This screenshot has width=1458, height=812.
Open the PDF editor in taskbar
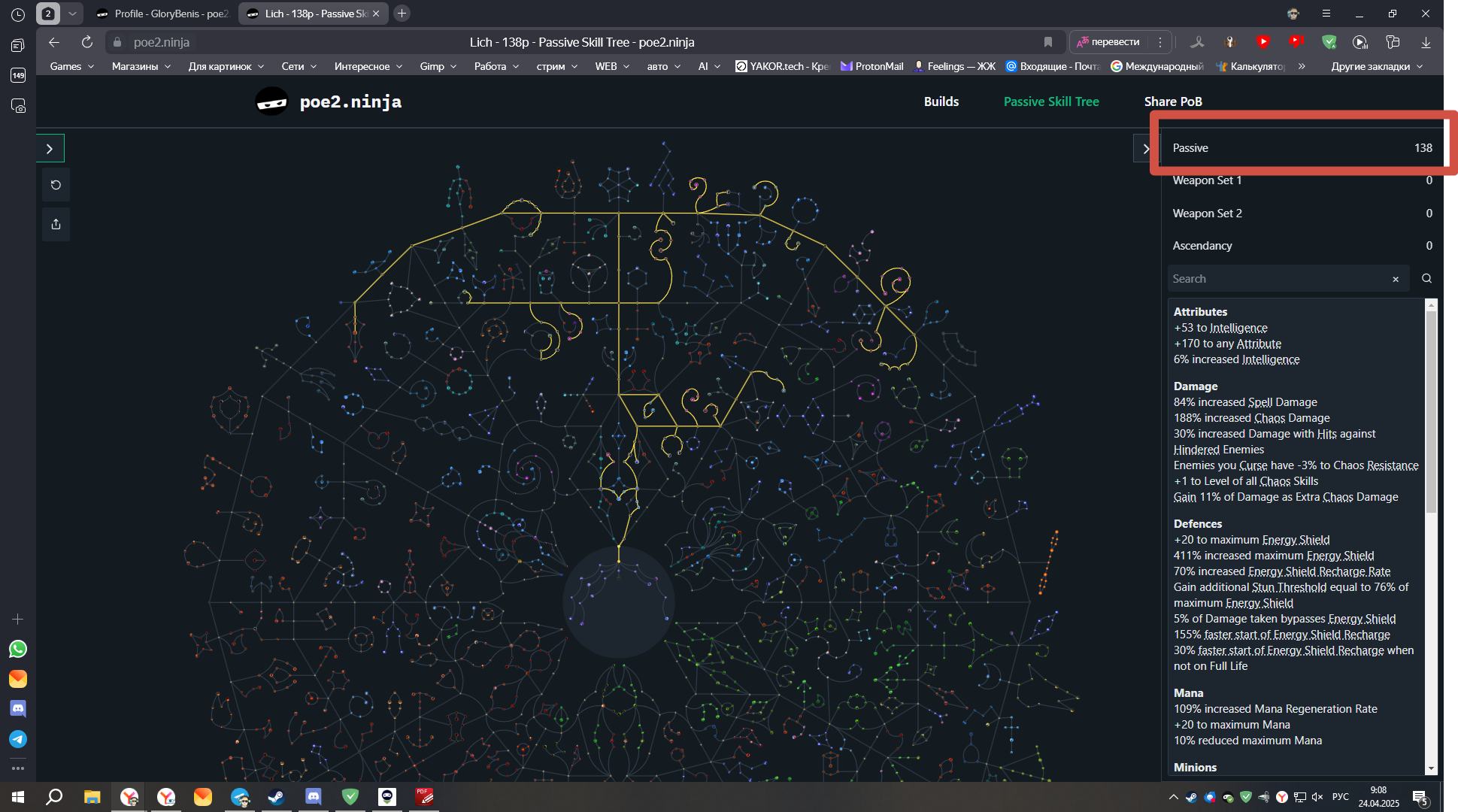pos(424,797)
